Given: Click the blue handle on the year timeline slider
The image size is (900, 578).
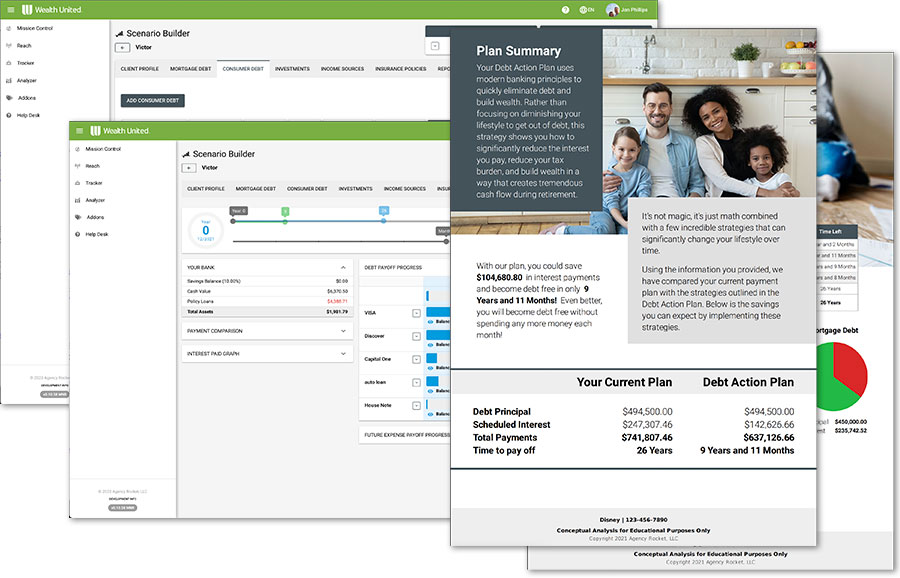Looking at the screenshot, I should [x=383, y=220].
